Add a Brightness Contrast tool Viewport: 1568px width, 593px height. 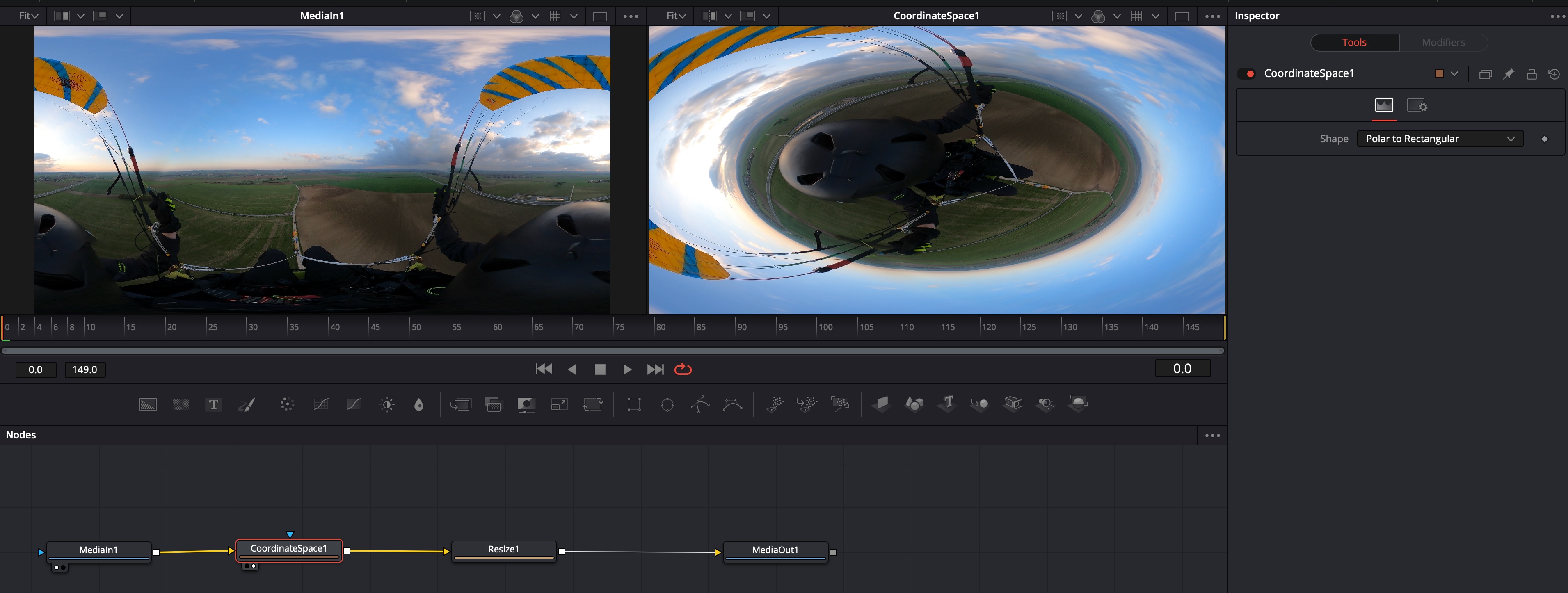tap(387, 404)
